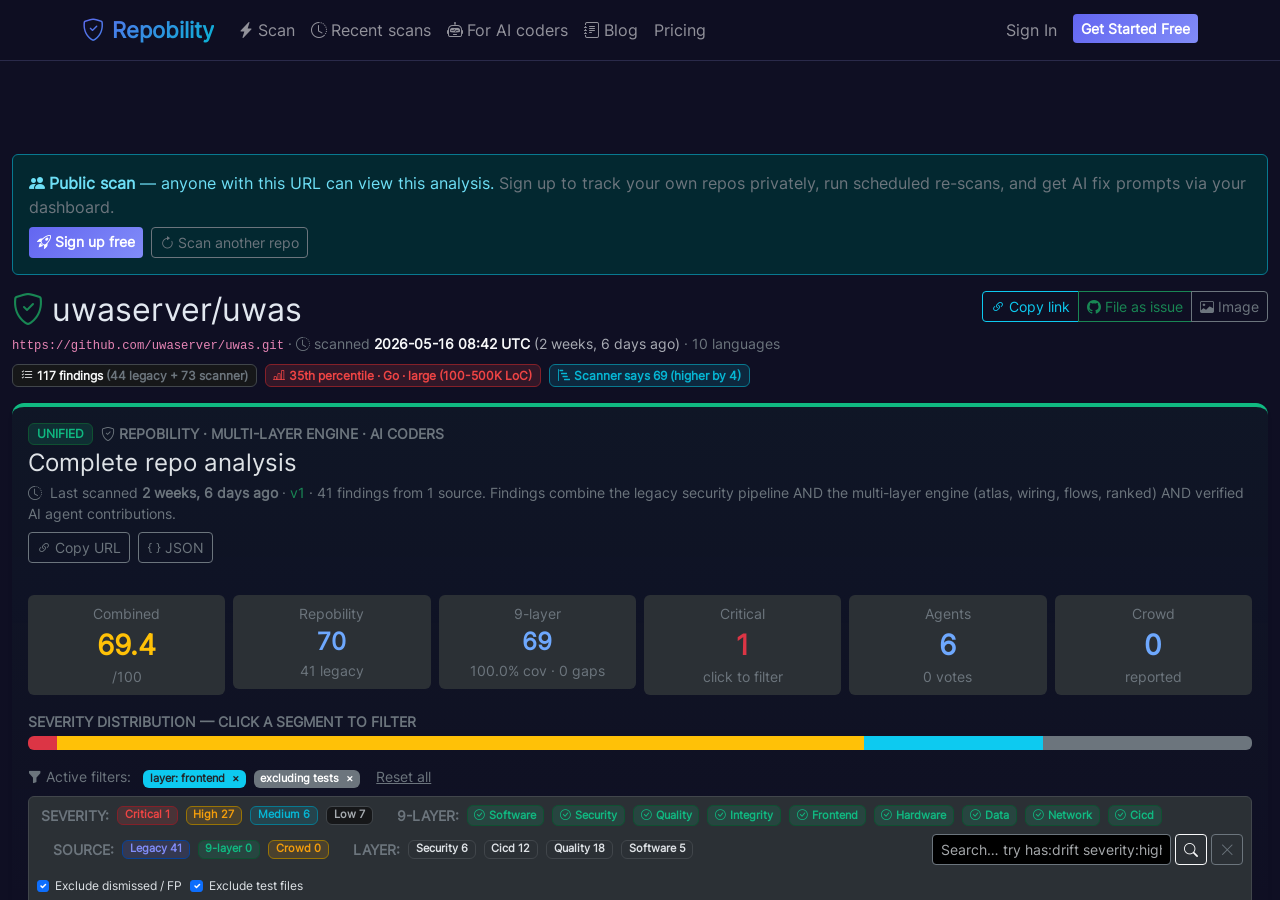Click yellow high segment of severity bar

click(x=460, y=743)
